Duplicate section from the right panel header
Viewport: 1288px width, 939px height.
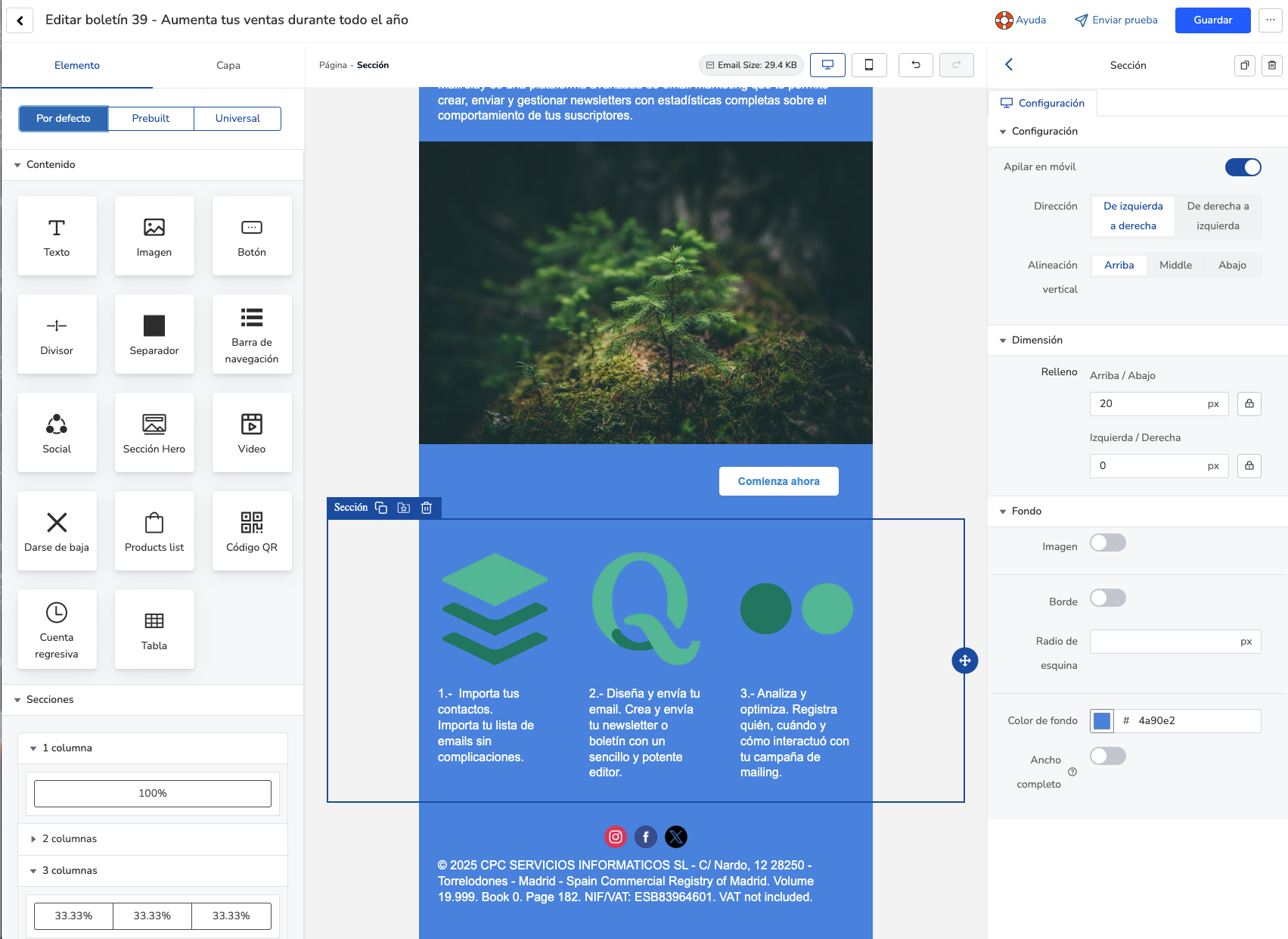click(x=1244, y=66)
